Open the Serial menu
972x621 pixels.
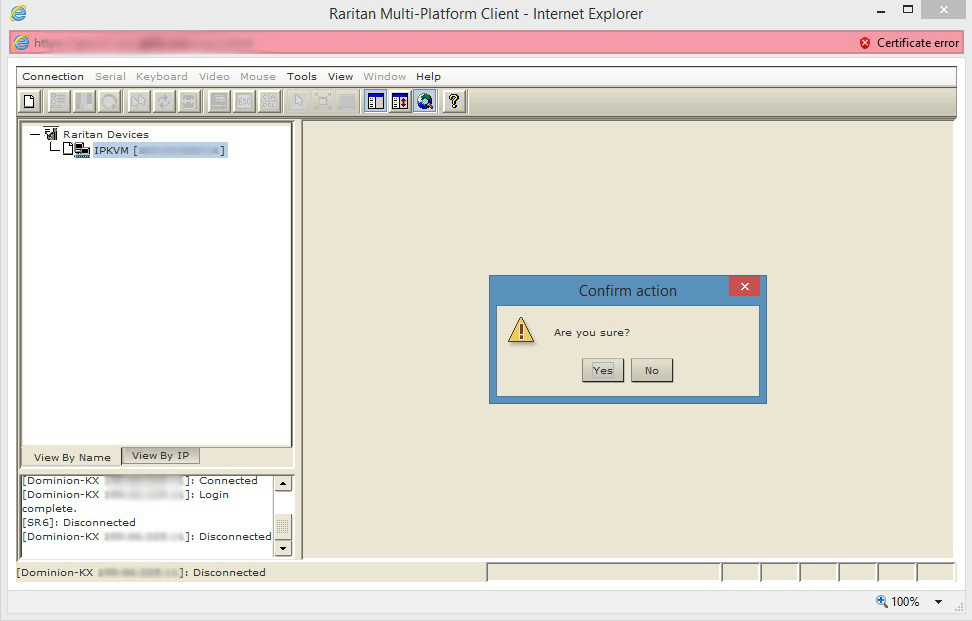coord(110,76)
